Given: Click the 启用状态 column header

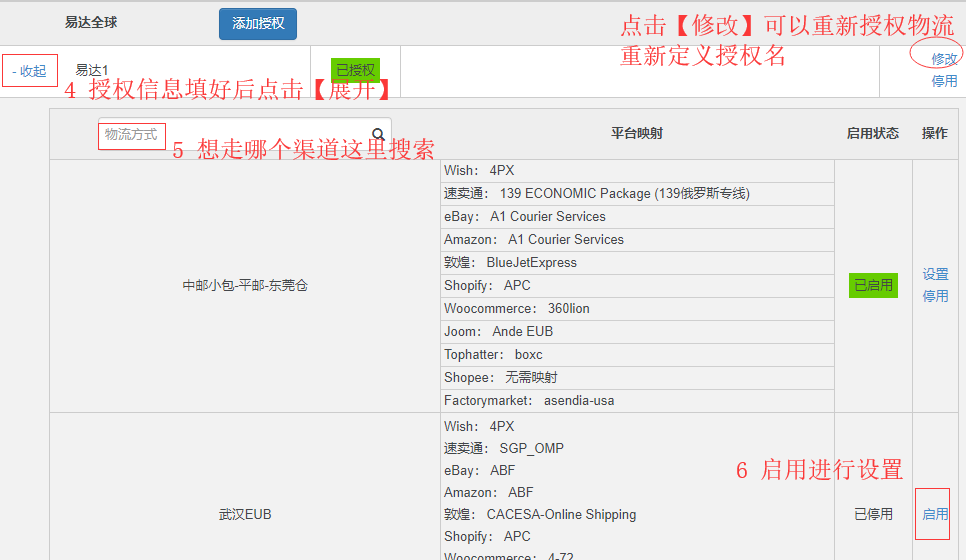Looking at the screenshot, I should coord(872,133).
